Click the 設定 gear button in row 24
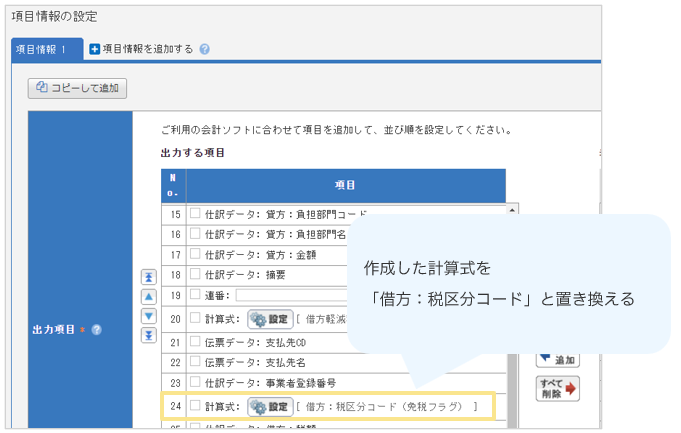The width and height of the screenshot is (681, 433). (x=269, y=407)
